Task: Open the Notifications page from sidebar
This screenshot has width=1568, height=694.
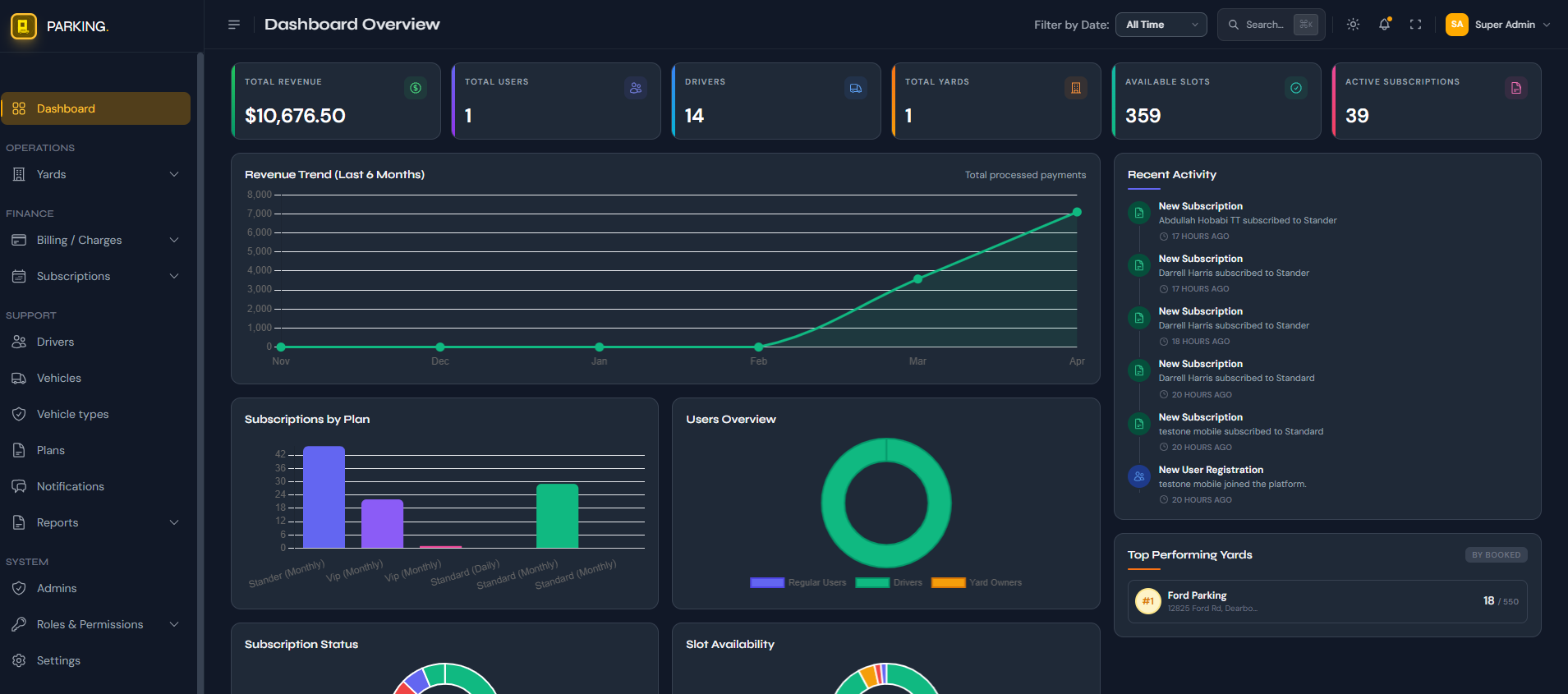Action: point(96,486)
